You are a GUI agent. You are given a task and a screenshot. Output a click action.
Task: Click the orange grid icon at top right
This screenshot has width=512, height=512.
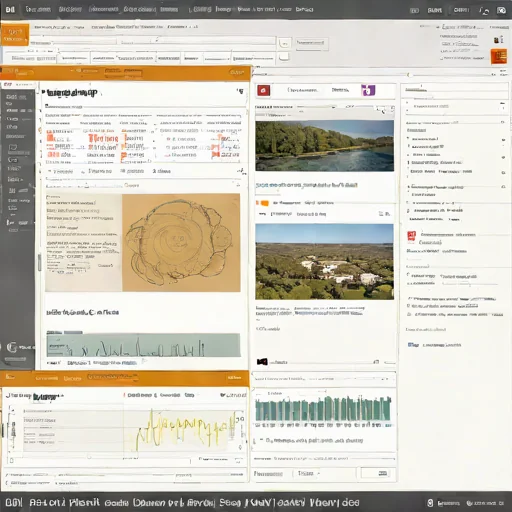(499, 56)
